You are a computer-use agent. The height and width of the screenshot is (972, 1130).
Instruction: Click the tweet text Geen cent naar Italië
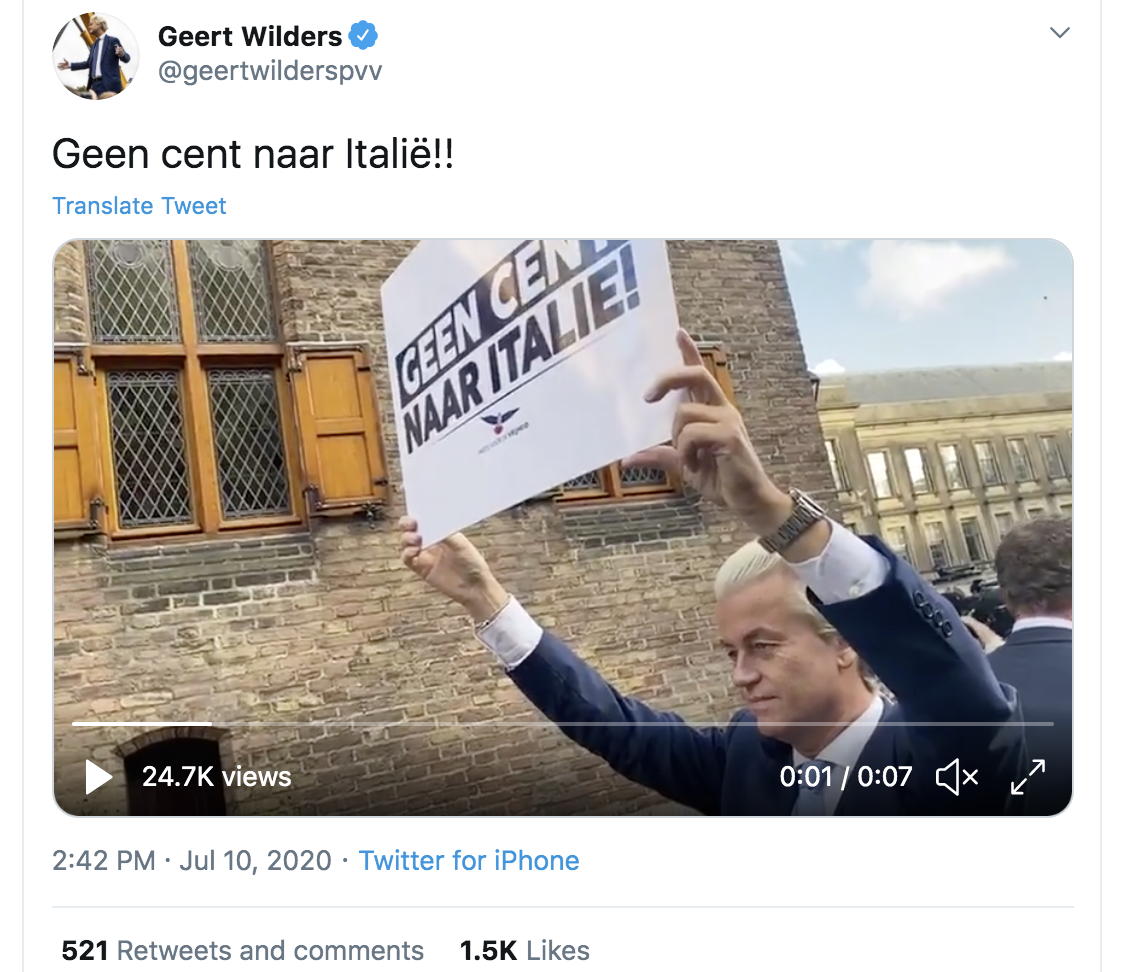tap(253, 154)
